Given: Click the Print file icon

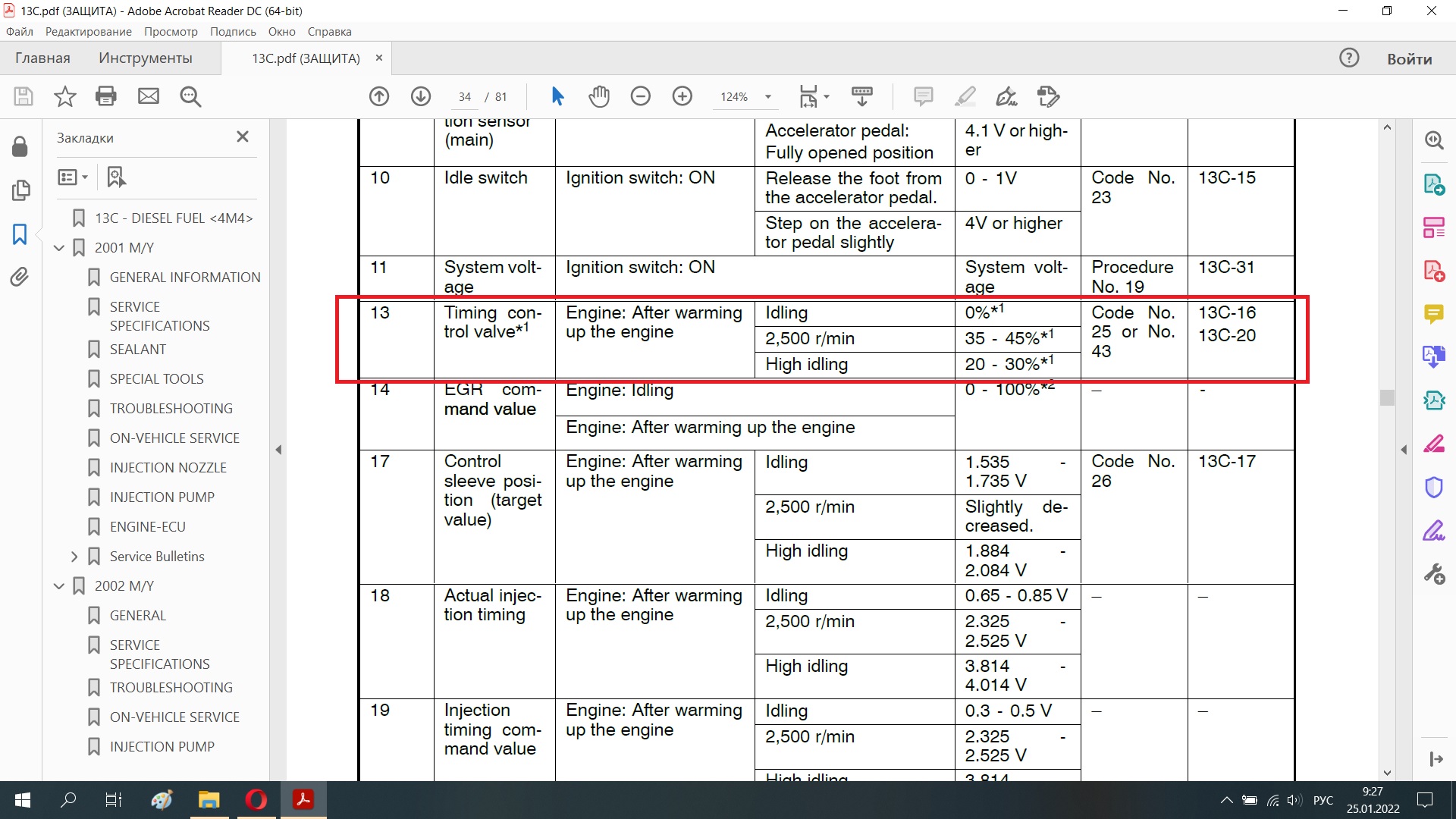Looking at the screenshot, I should 106,96.
